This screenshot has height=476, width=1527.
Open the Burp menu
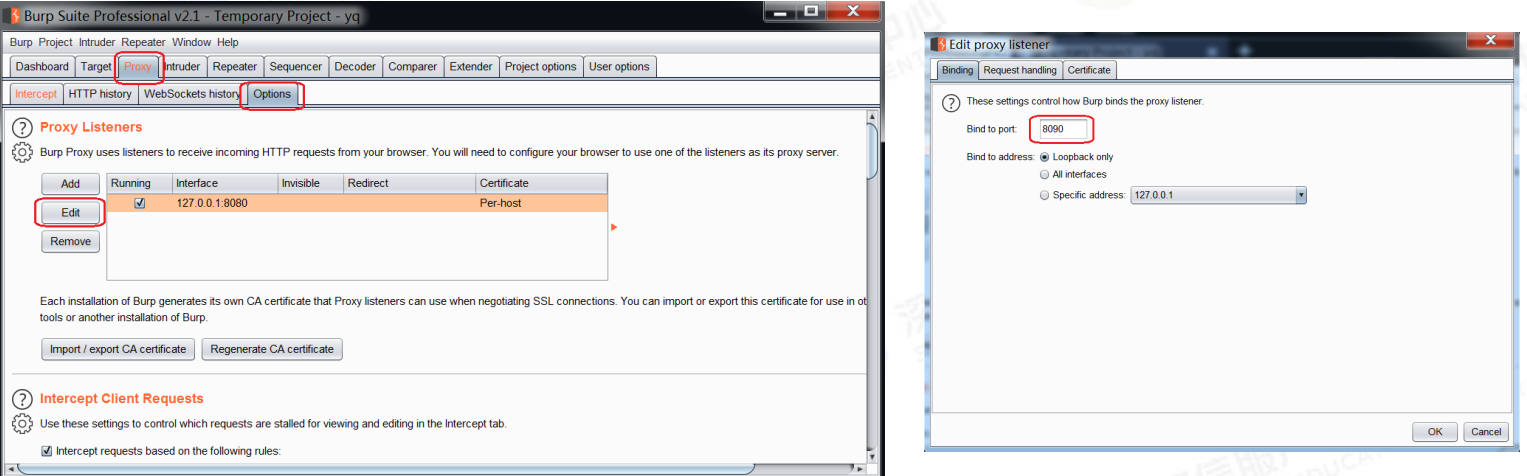21,42
